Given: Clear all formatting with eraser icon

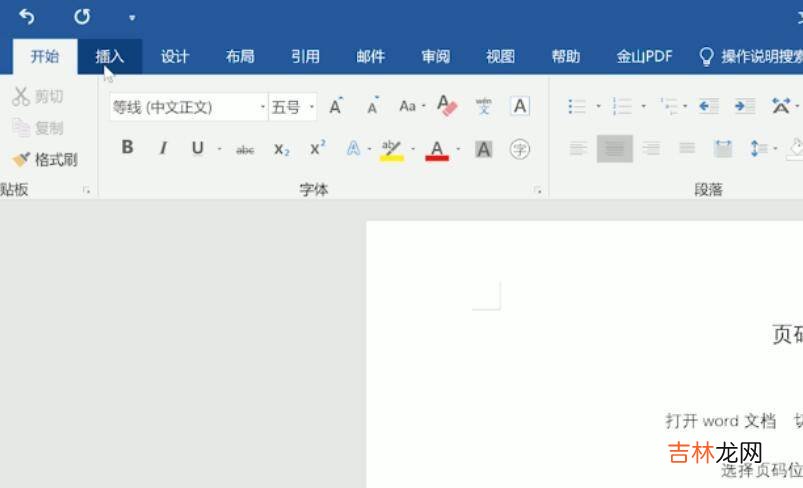Looking at the screenshot, I should [x=447, y=106].
